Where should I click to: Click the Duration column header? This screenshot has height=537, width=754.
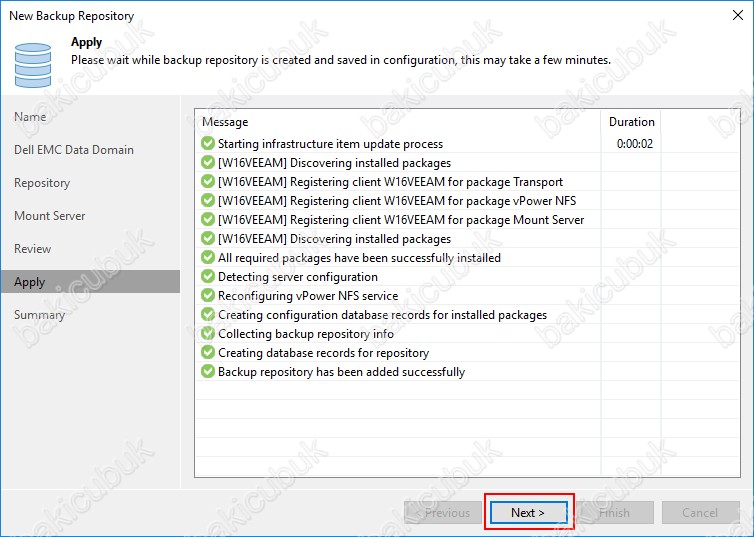(631, 122)
